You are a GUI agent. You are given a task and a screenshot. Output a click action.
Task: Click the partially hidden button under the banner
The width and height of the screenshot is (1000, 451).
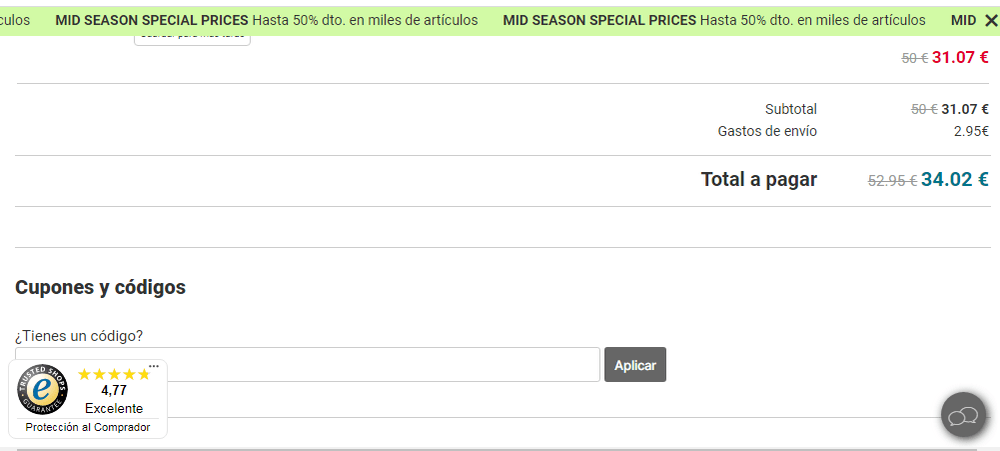click(192, 40)
